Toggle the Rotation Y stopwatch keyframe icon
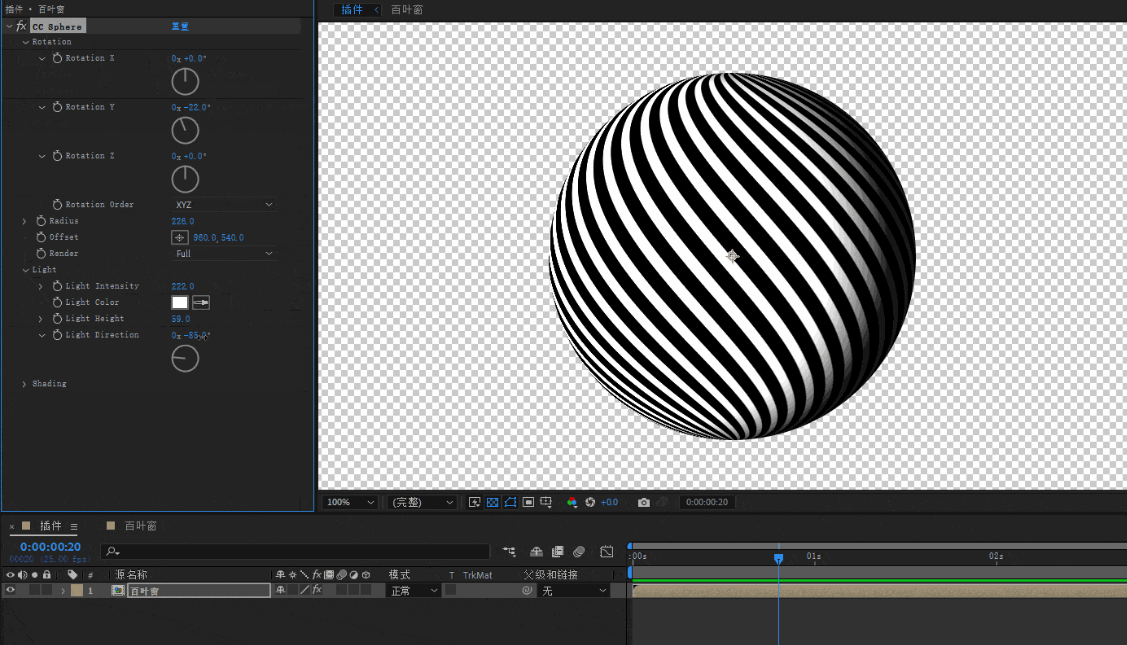The width and height of the screenshot is (1127, 645). [x=57, y=107]
